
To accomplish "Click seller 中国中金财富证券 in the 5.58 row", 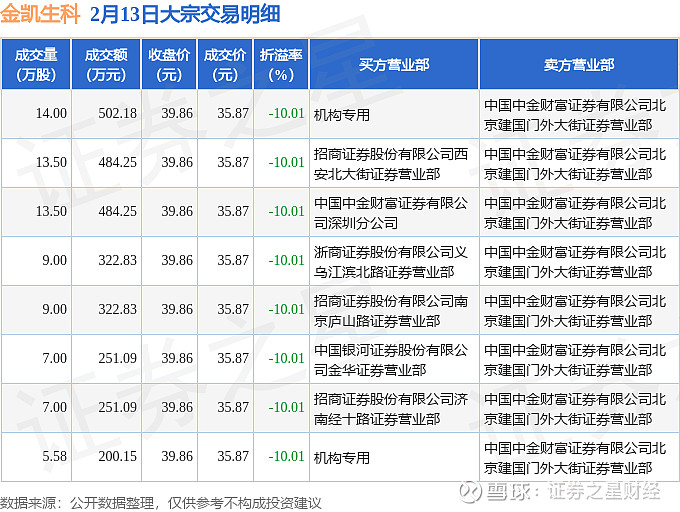I will [575, 458].
